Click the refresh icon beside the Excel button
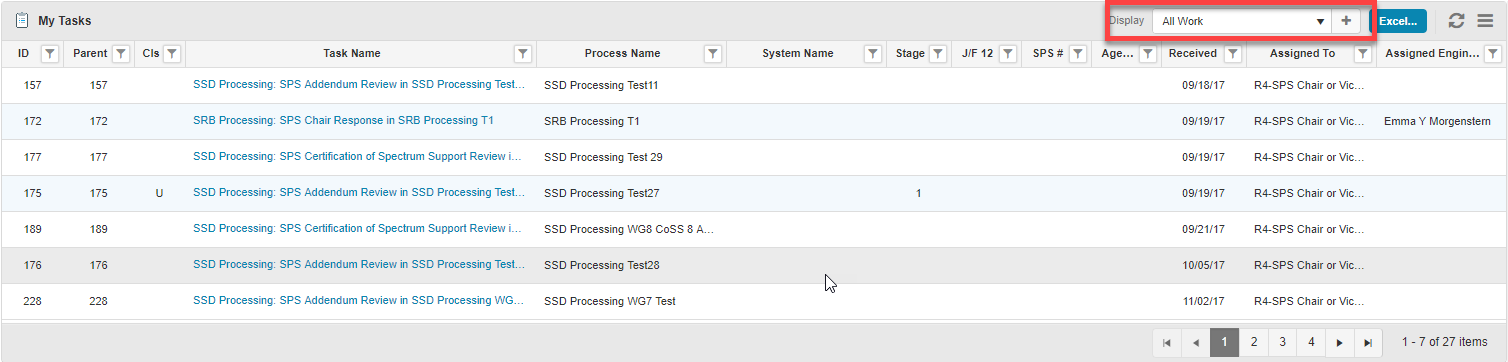This screenshot has width=1508, height=362. tap(1456, 21)
